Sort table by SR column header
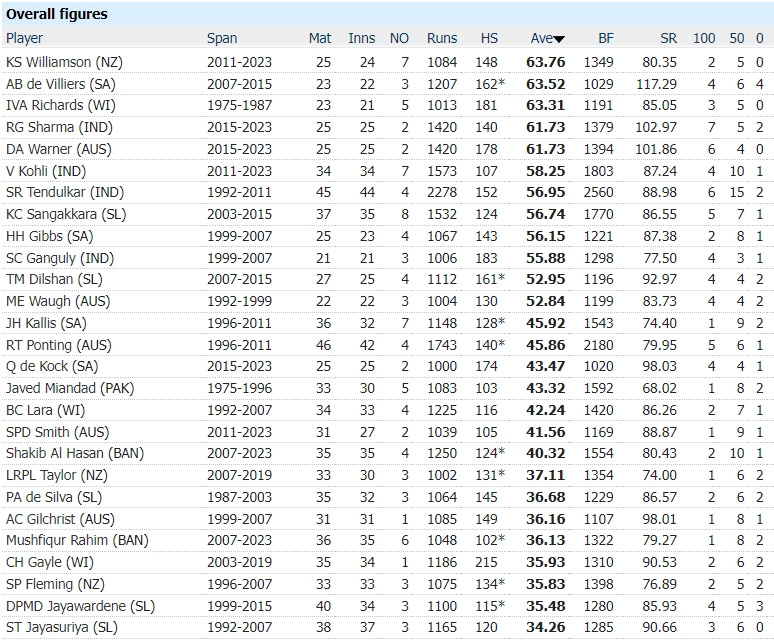The height and width of the screenshot is (642, 774). pyautogui.click(x=668, y=38)
